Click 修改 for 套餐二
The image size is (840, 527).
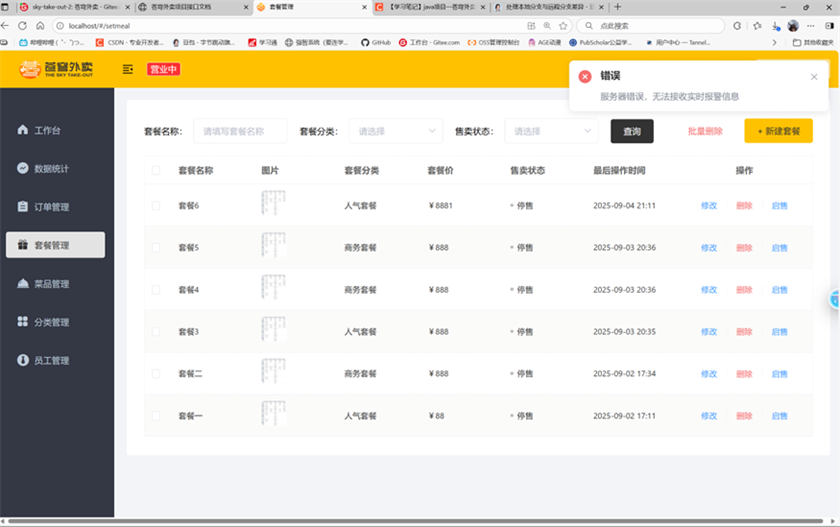coord(709,374)
